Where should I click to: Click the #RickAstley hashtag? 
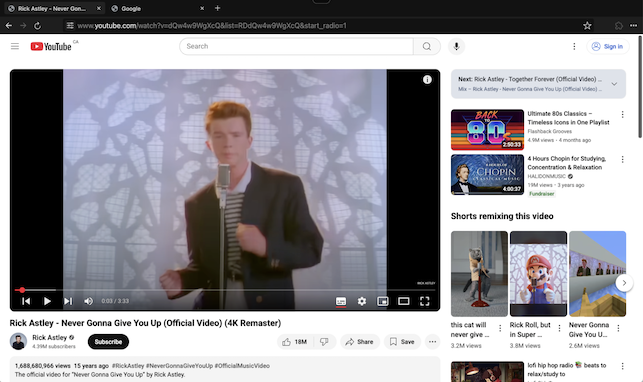coord(128,366)
